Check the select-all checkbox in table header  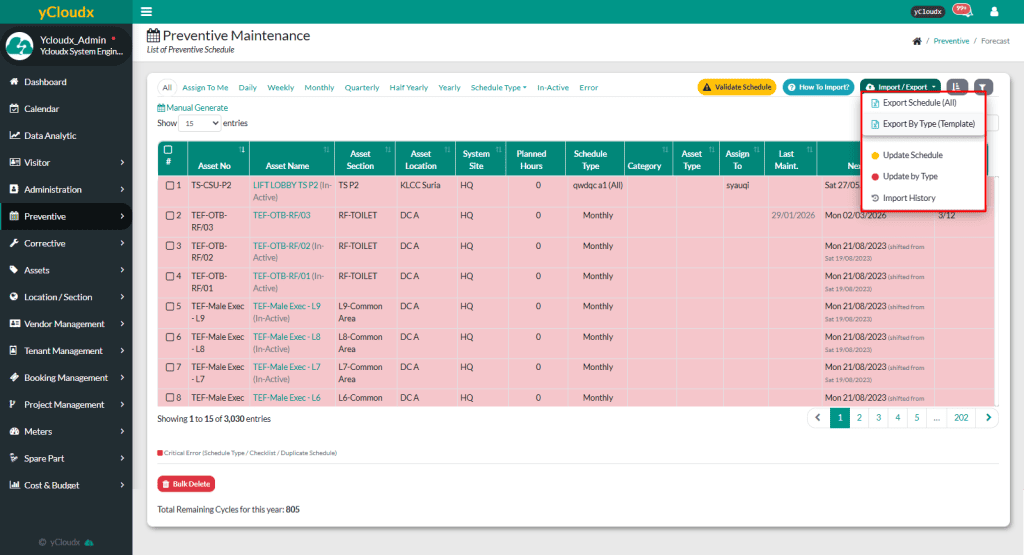(168, 150)
